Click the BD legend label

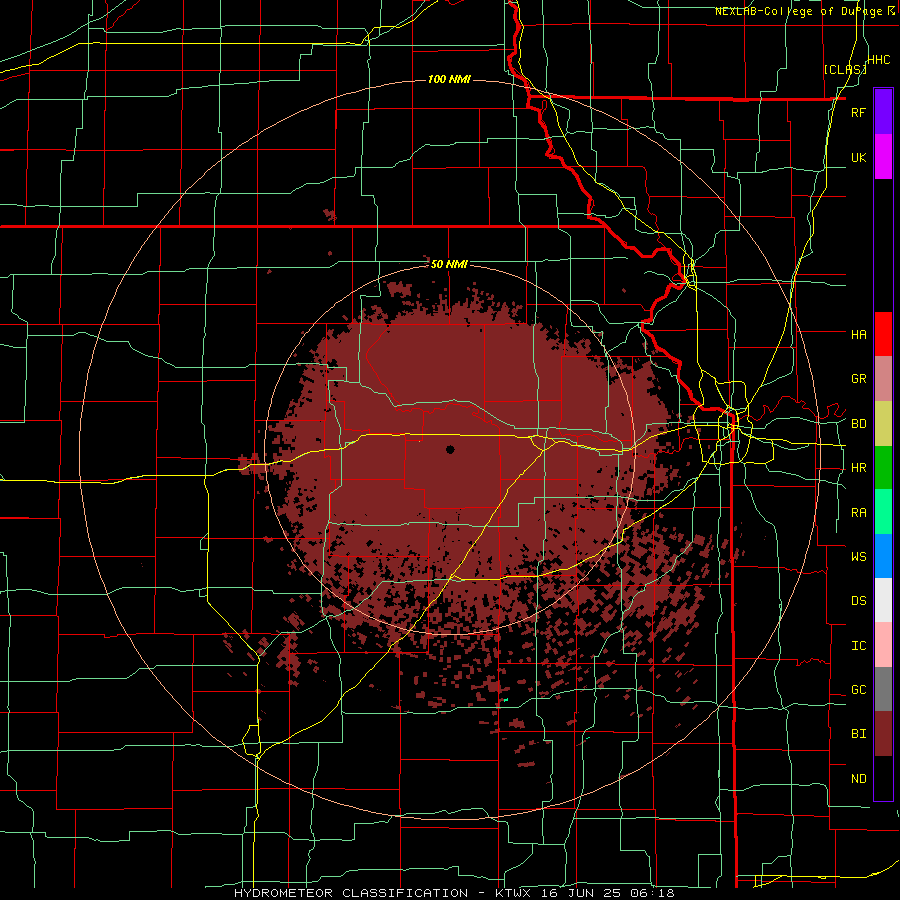click(858, 424)
